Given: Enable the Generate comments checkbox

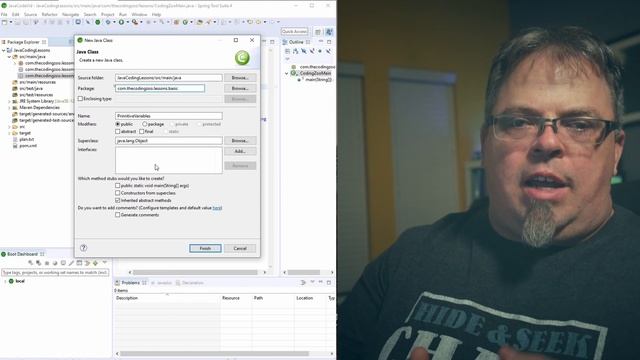Looking at the screenshot, I should tap(118, 215).
